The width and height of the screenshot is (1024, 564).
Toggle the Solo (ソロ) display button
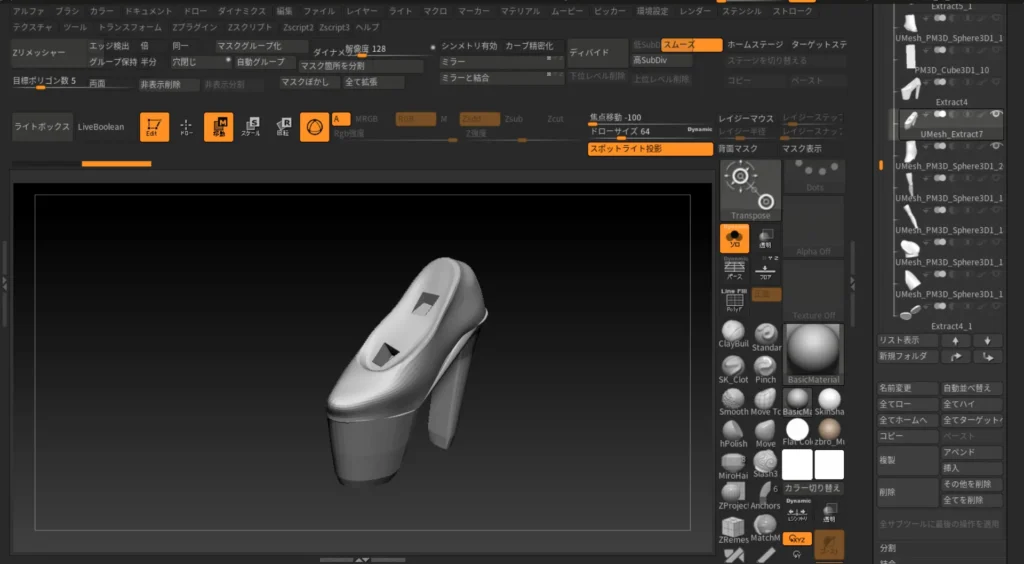point(734,238)
